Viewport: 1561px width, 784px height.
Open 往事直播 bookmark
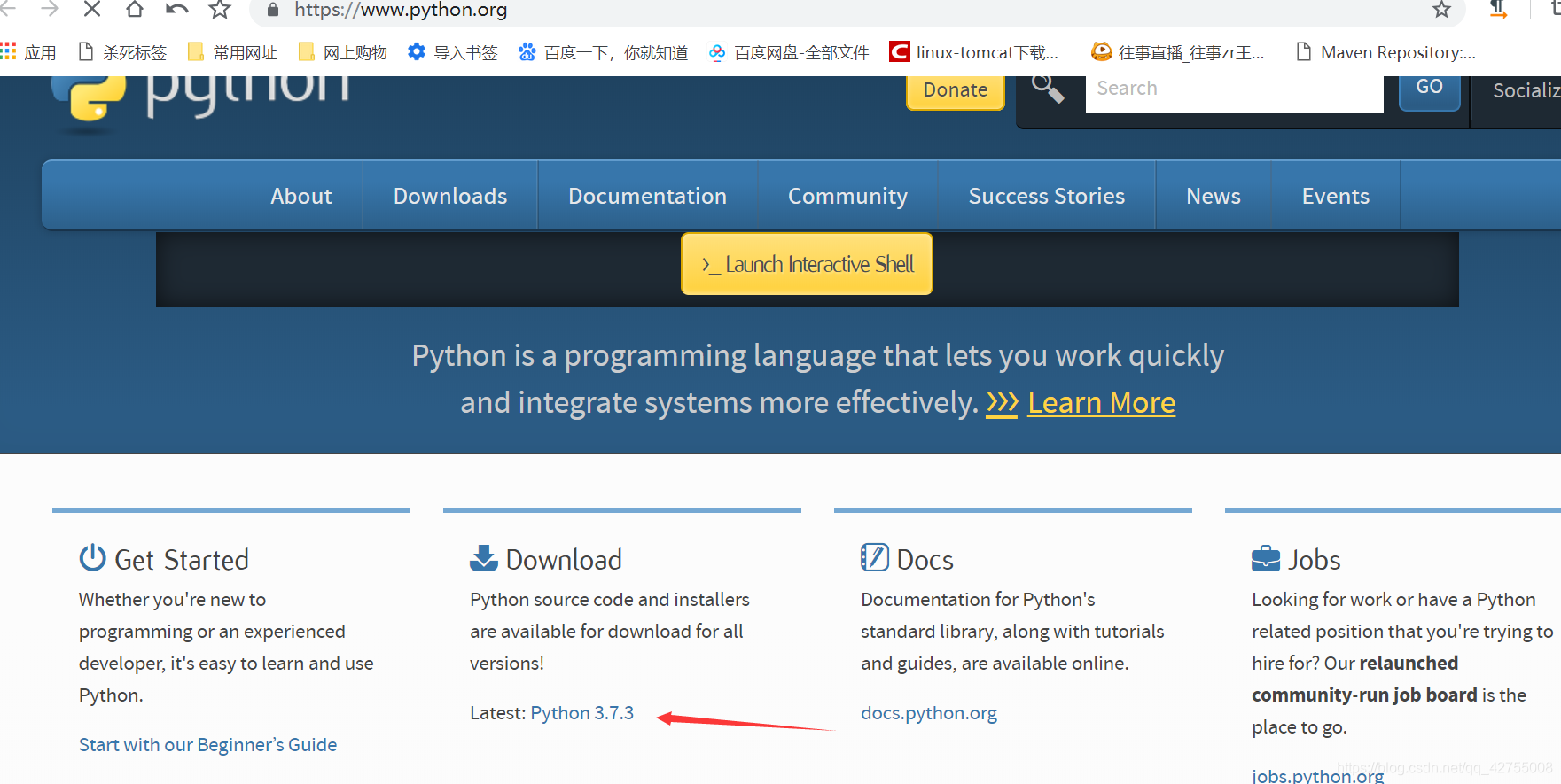(1178, 52)
